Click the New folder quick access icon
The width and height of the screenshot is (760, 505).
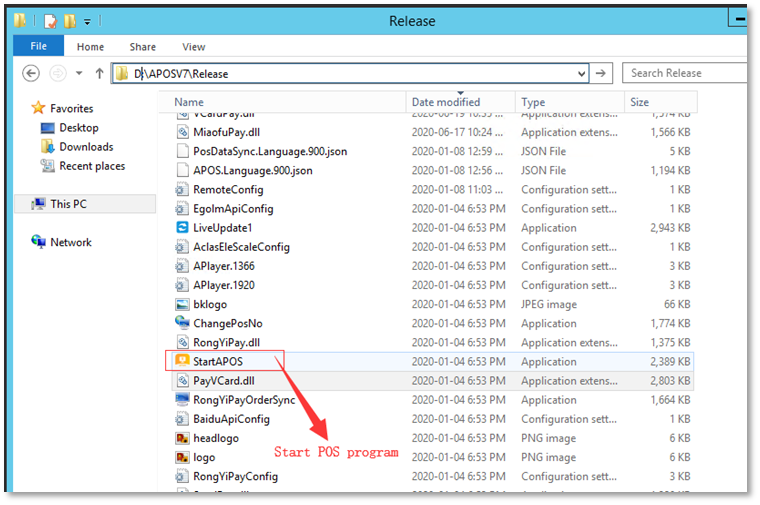point(70,21)
